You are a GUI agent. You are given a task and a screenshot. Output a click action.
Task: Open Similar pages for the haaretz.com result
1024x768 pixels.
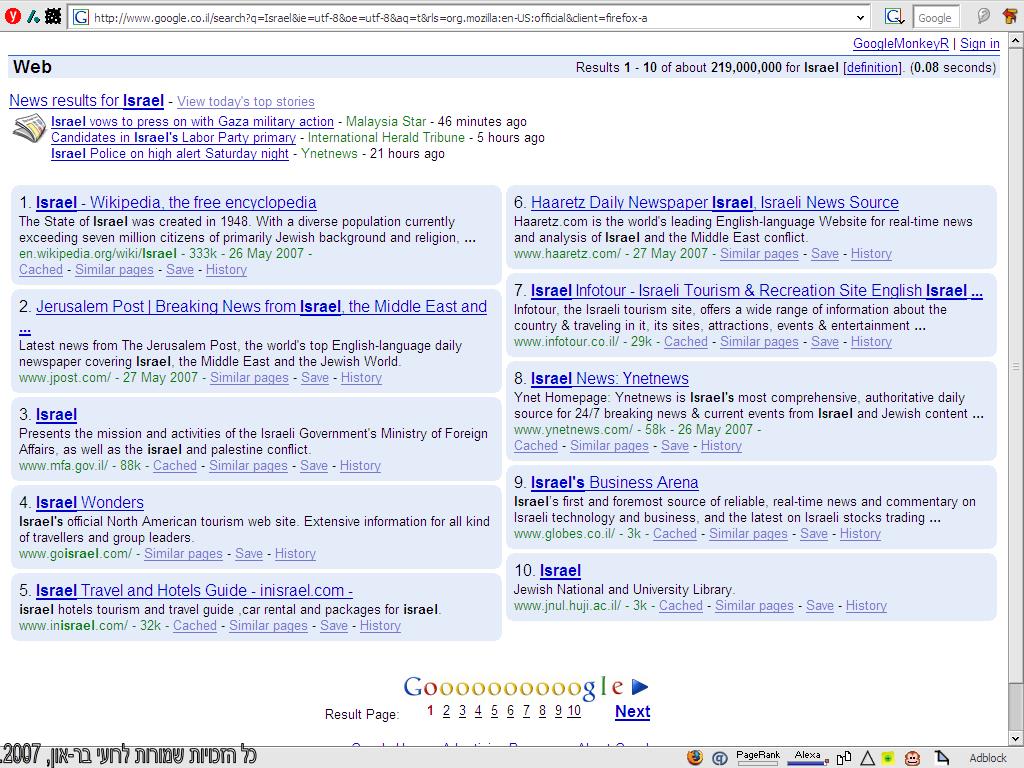click(759, 253)
